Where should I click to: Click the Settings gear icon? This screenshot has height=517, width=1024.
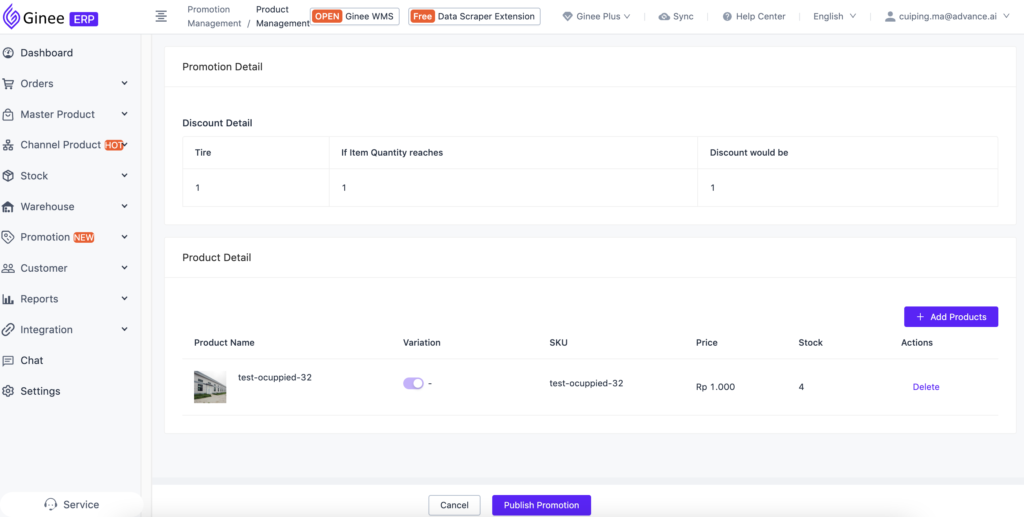(8, 391)
